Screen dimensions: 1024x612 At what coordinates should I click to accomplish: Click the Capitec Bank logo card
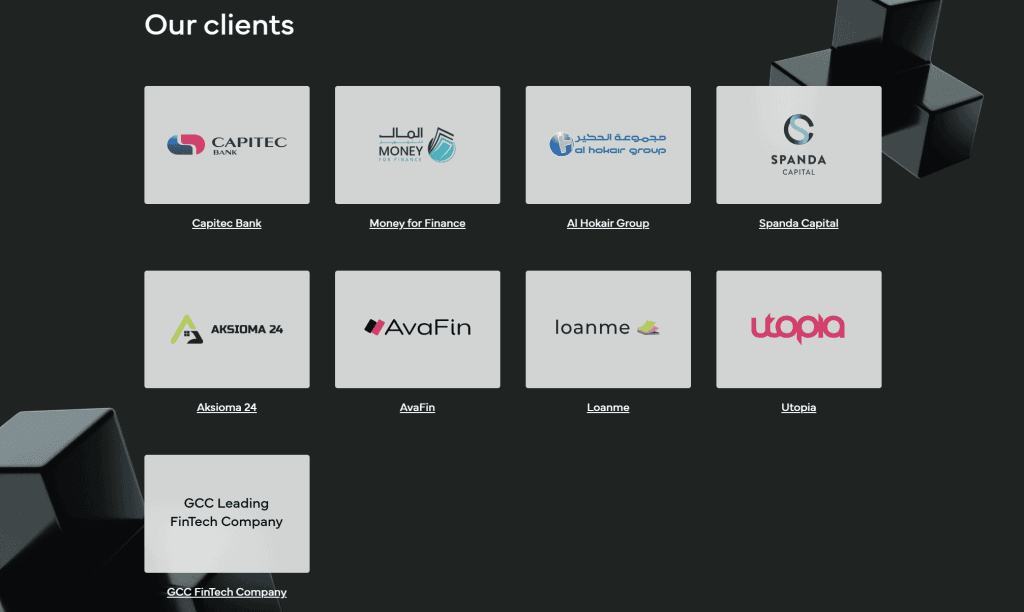[x=227, y=145]
